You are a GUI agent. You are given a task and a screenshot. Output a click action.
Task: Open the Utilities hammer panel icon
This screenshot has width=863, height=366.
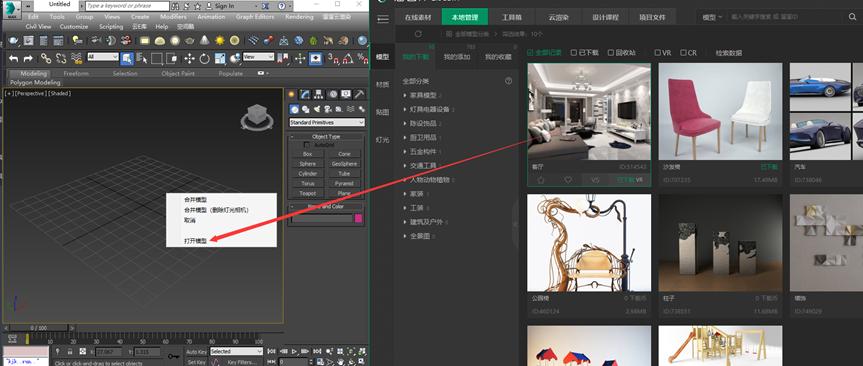[359, 95]
